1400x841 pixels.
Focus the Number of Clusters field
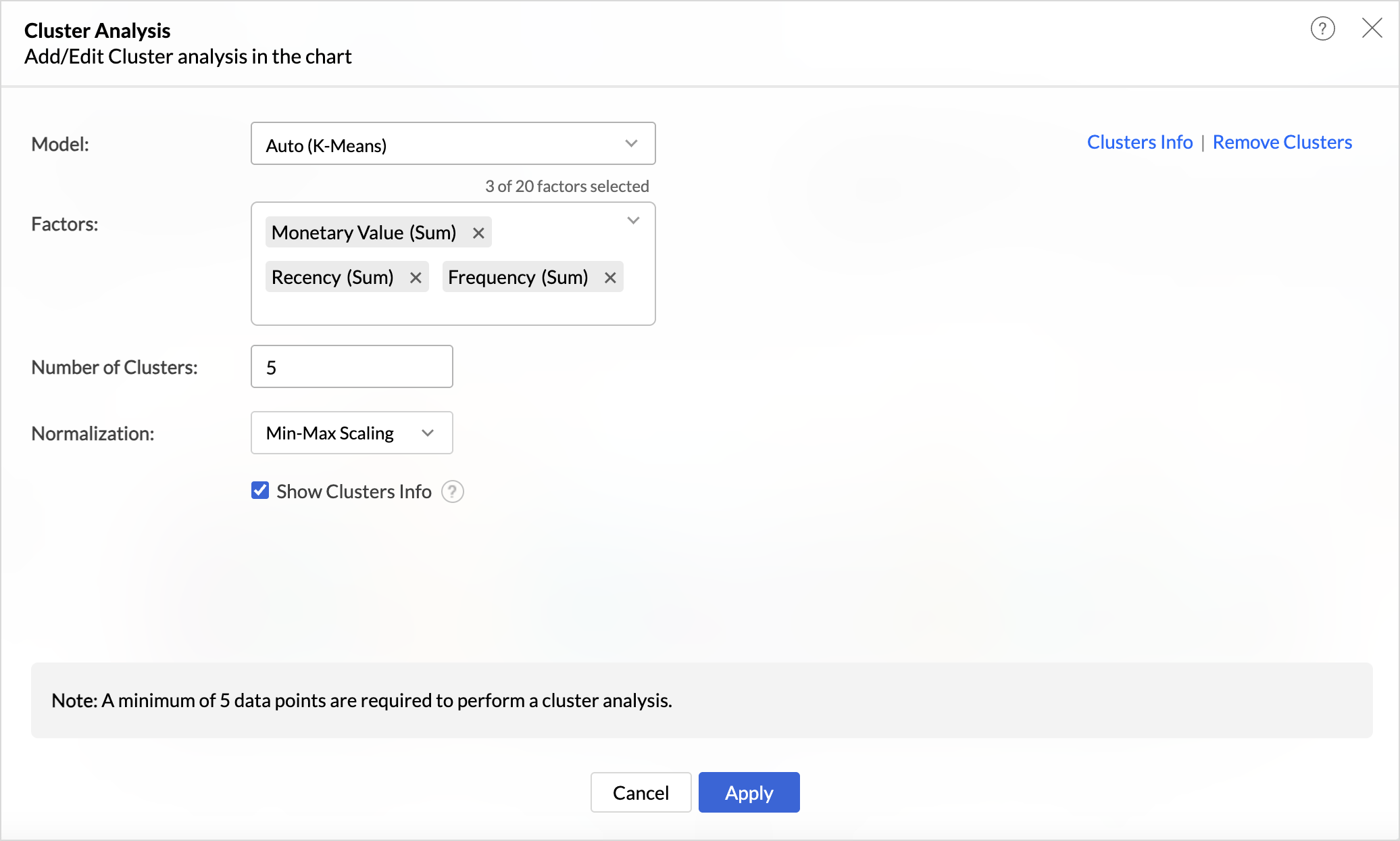(x=351, y=367)
